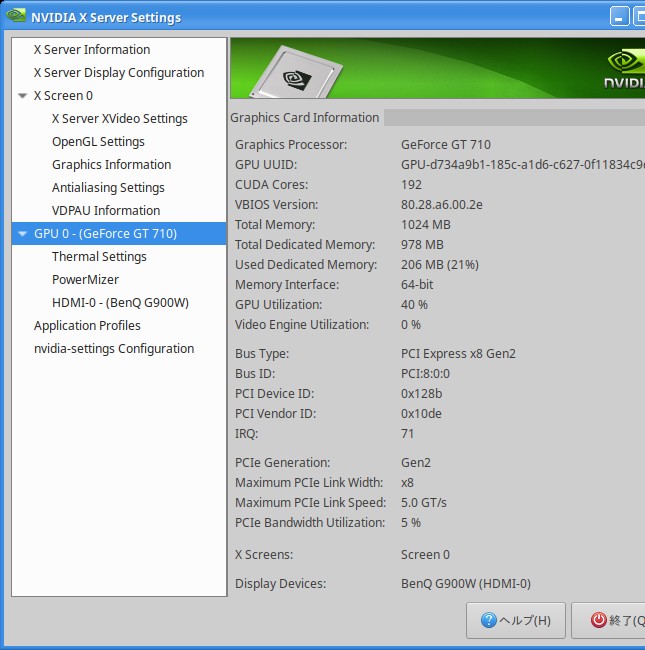Click X Screens value Screen 0
Image resolution: width=645 pixels, height=650 pixels.
(x=425, y=555)
